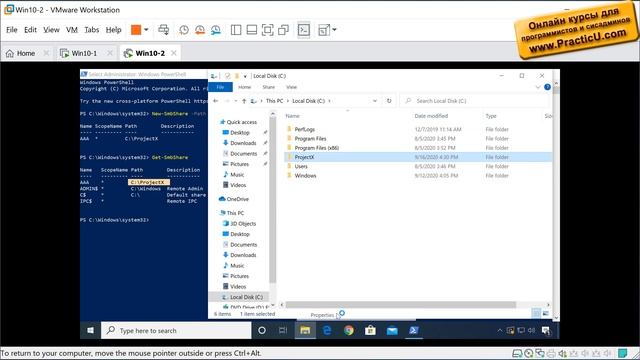Open Microsoft Edge from taskbar
Image resolution: width=640 pixels, height=360 pixels.
(x=327, y=331)
